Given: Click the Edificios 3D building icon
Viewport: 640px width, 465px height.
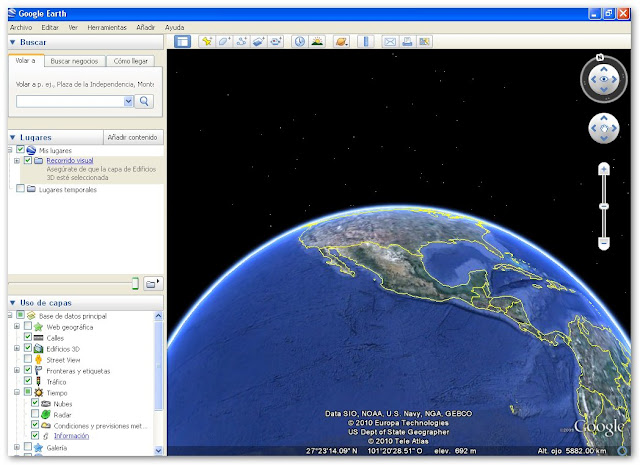Looking at the screenshot, I should (38, 349).
